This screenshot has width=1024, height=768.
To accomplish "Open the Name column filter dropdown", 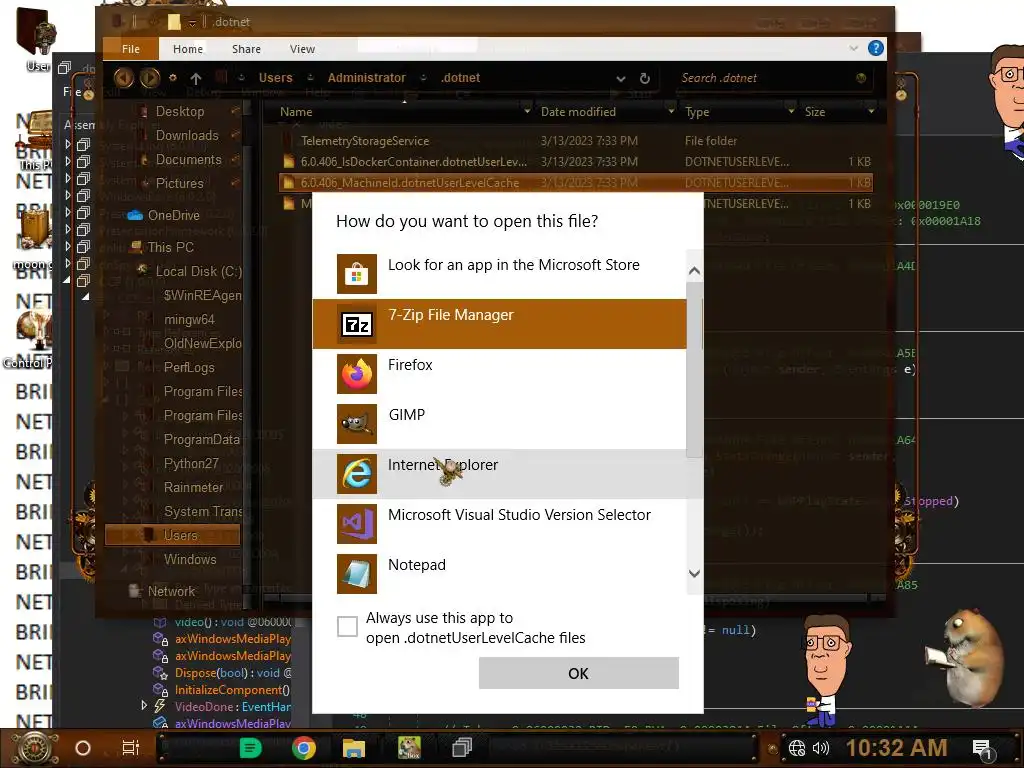I will tap(527, 112).
